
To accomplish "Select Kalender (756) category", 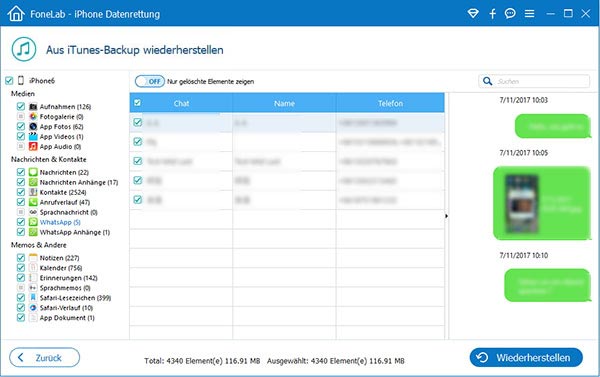I will [x=61, y=268].
